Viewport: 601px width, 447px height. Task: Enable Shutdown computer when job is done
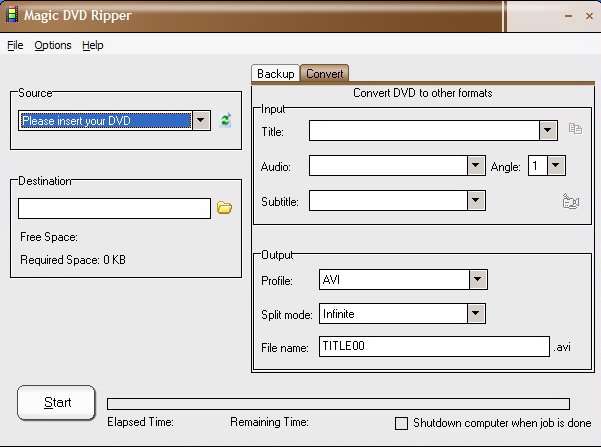click(401, 423)
